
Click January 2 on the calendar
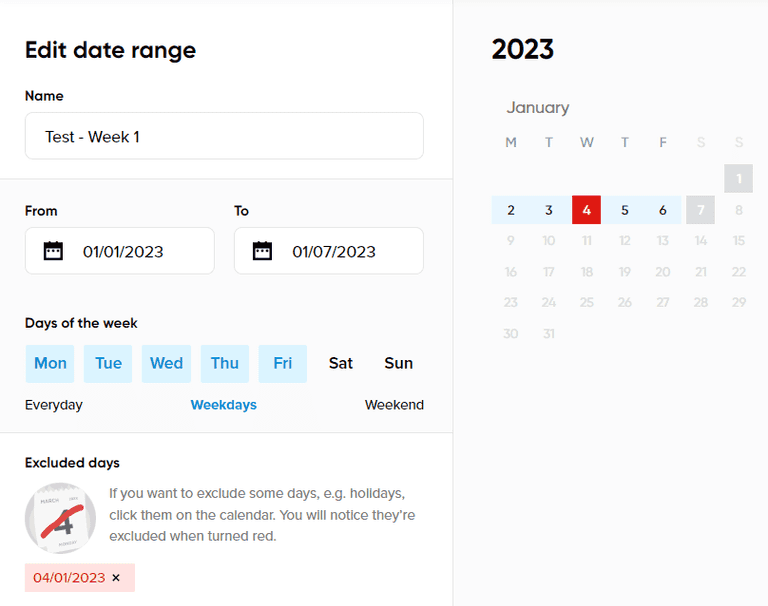[511, 210]
